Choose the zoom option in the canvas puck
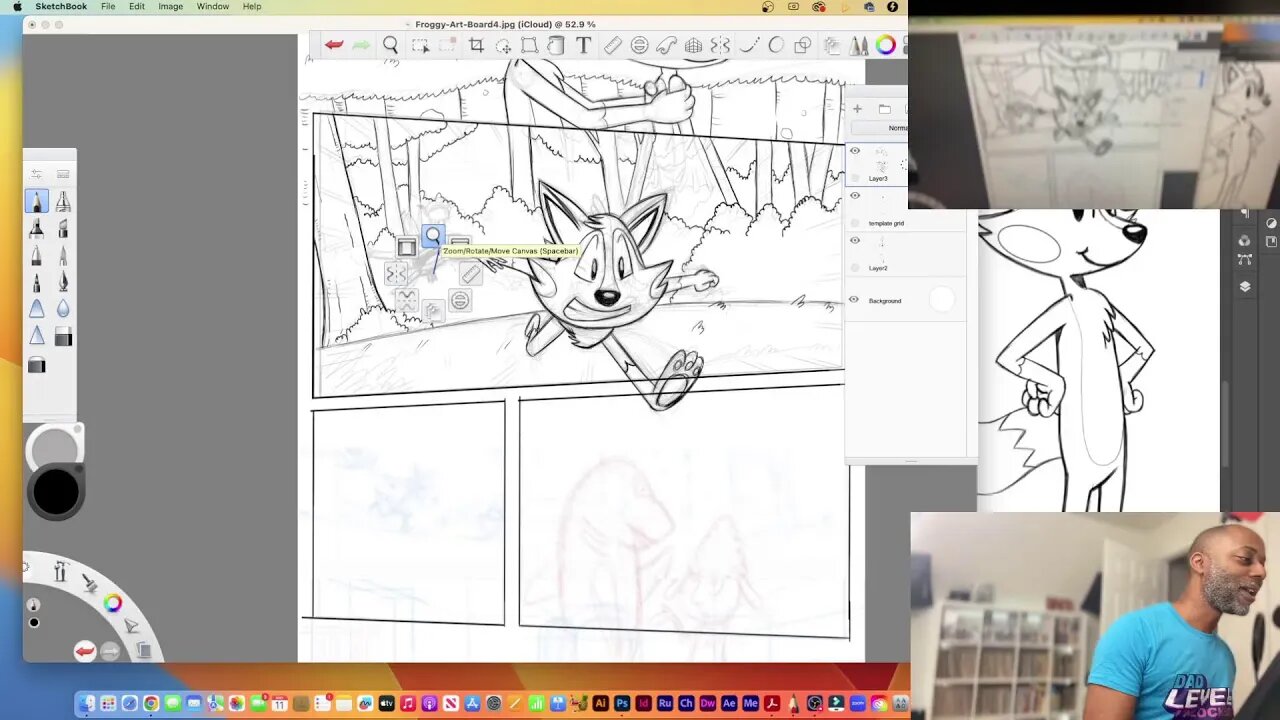 (x=432, y=236)
